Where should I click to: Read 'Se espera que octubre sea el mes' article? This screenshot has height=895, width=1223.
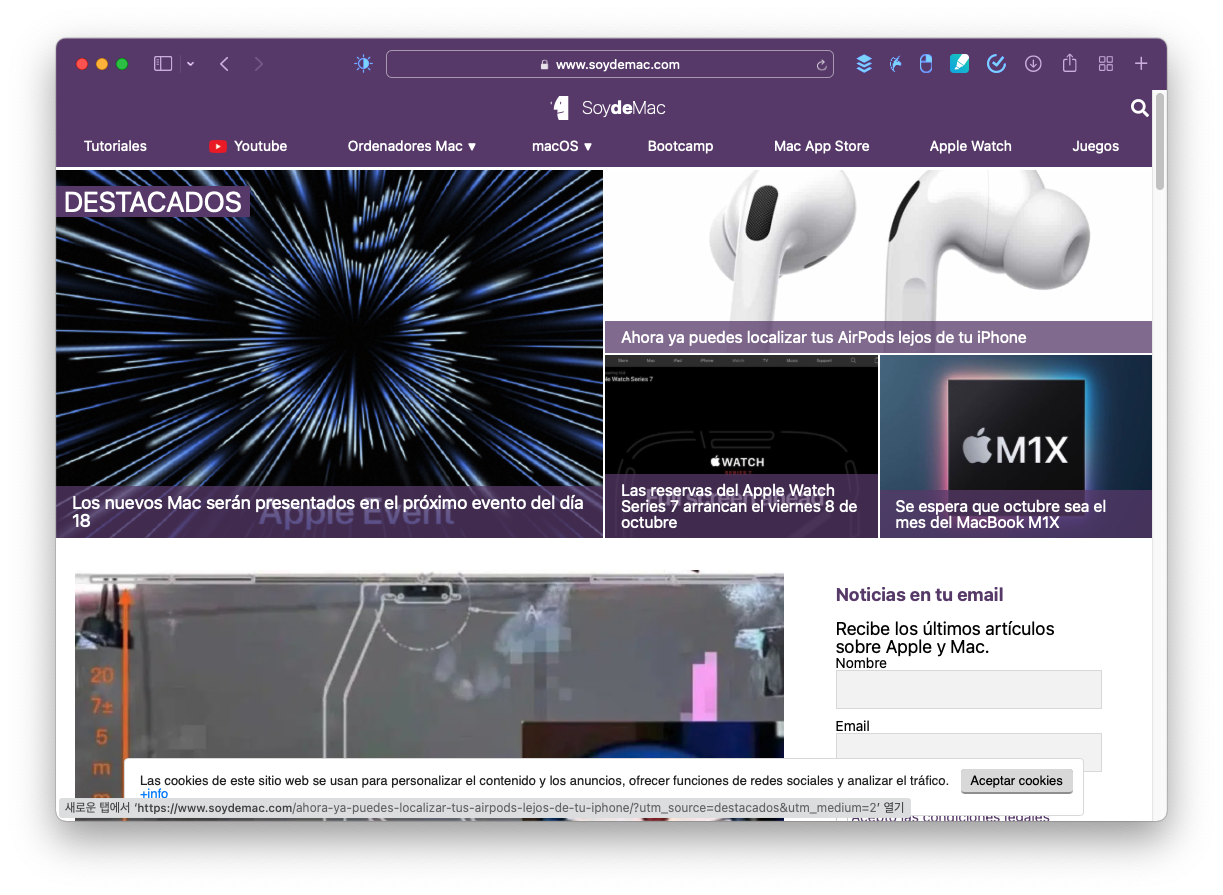tap(1000, 514)
